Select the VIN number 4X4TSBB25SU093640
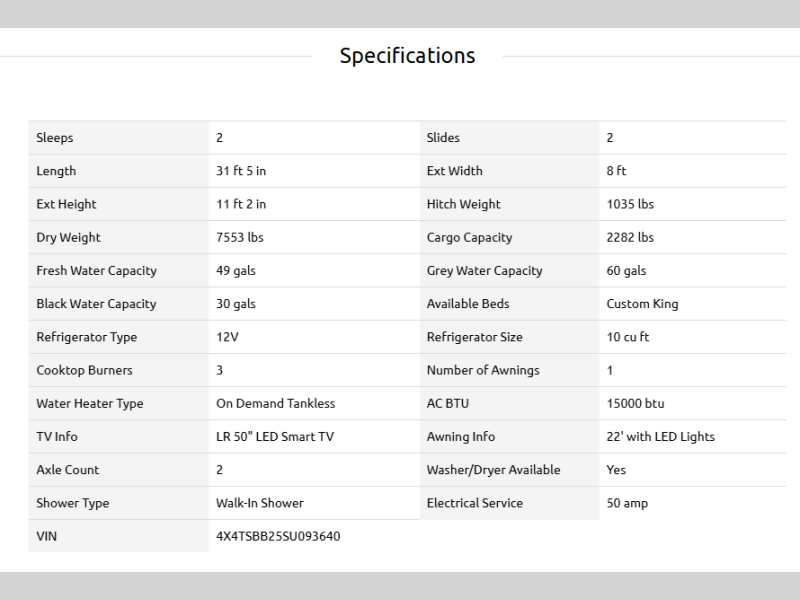 [278, 536]
